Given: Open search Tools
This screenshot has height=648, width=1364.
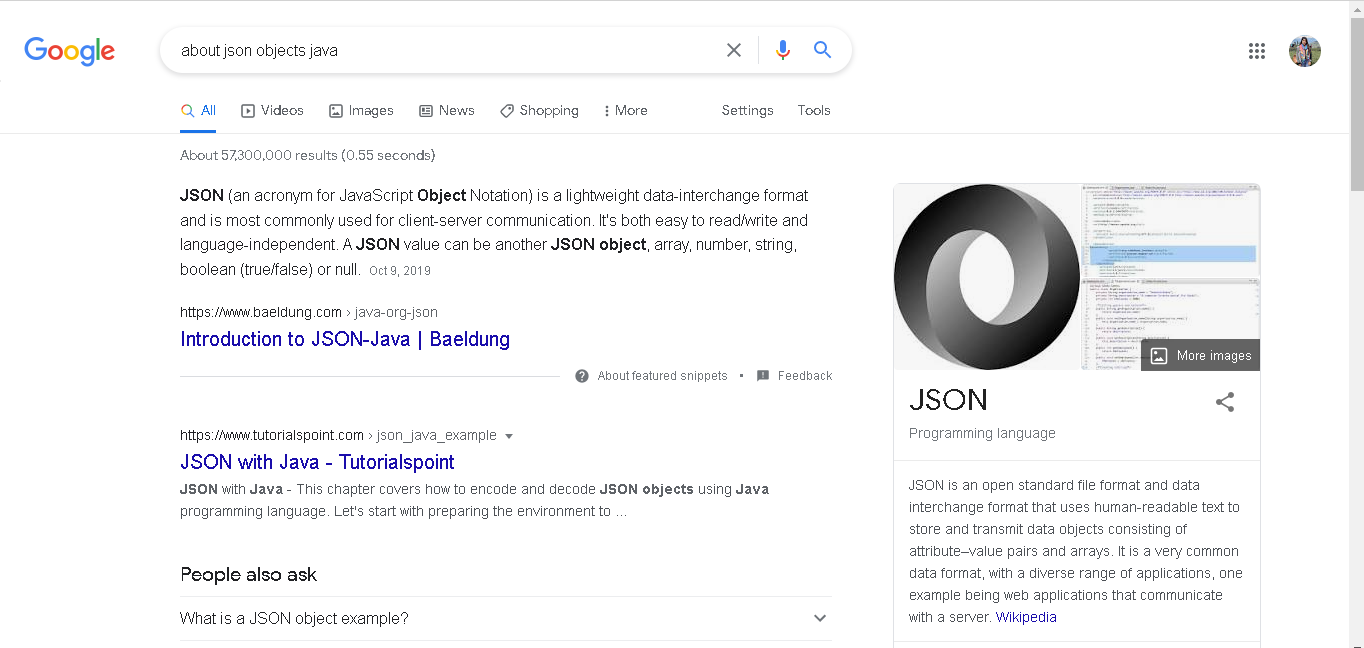Looking at the screenshot, I should 814,110.
